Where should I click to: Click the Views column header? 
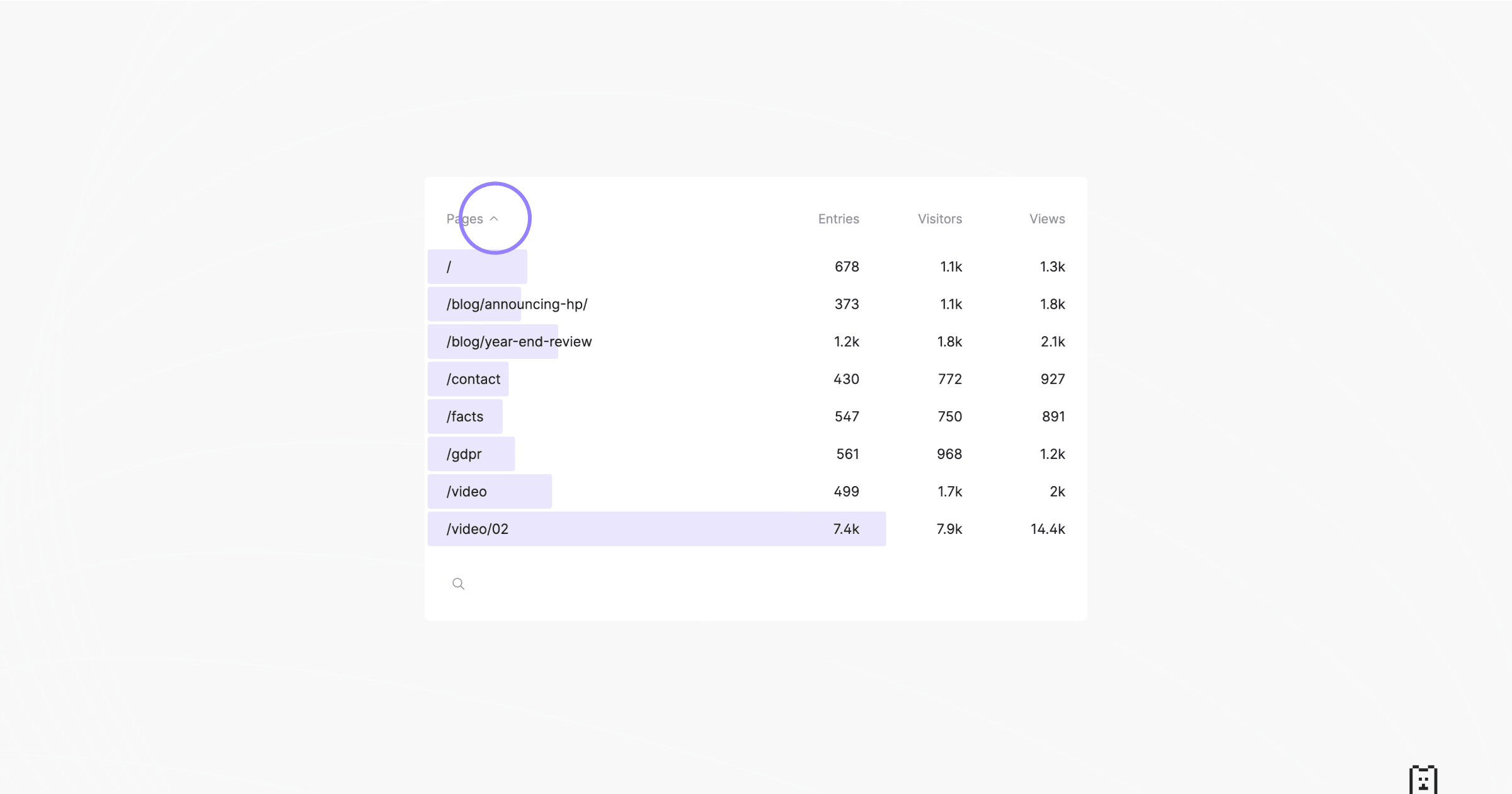click(1046, 218)
